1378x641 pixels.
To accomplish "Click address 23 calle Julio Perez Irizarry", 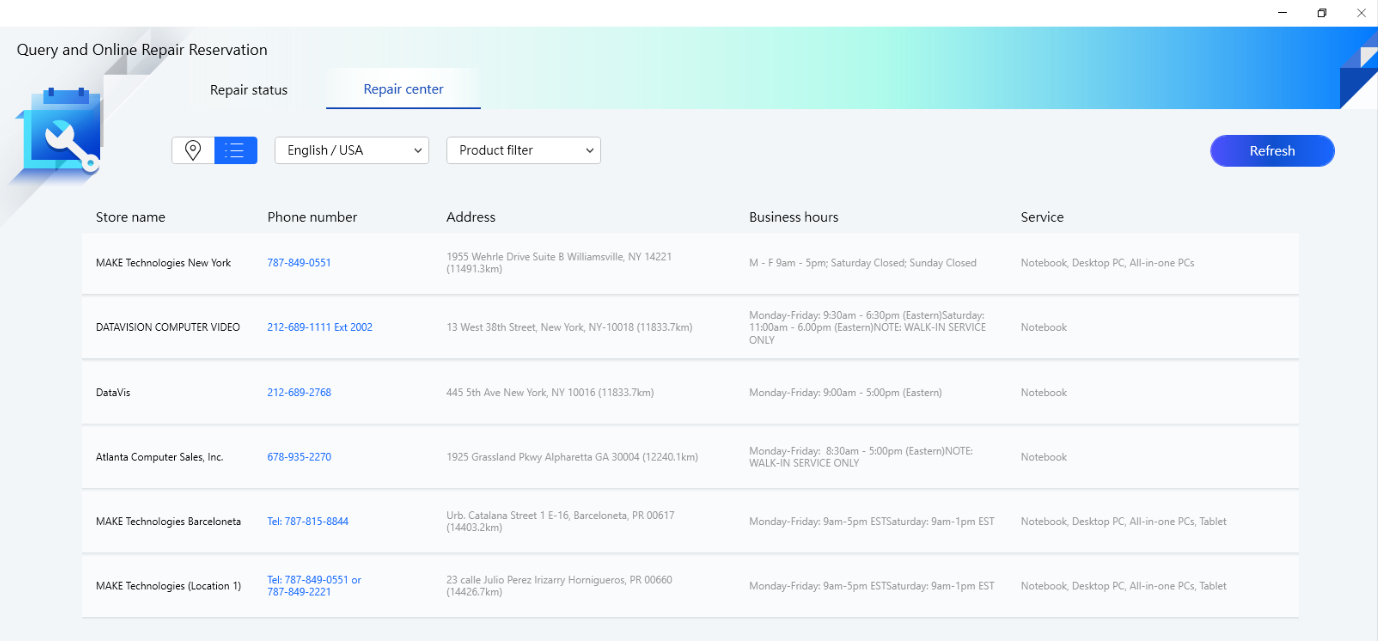I will (x=559, y=586).
